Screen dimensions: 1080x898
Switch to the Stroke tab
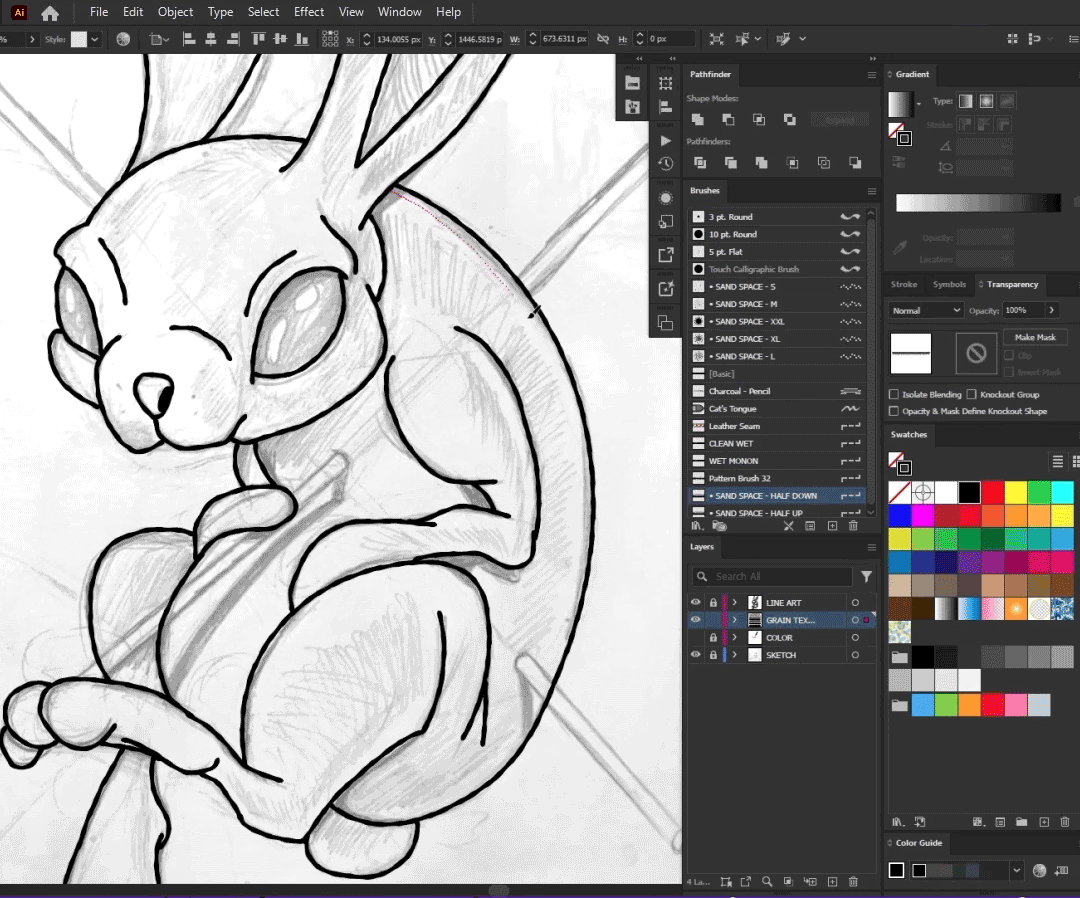[x=904, y=284]
